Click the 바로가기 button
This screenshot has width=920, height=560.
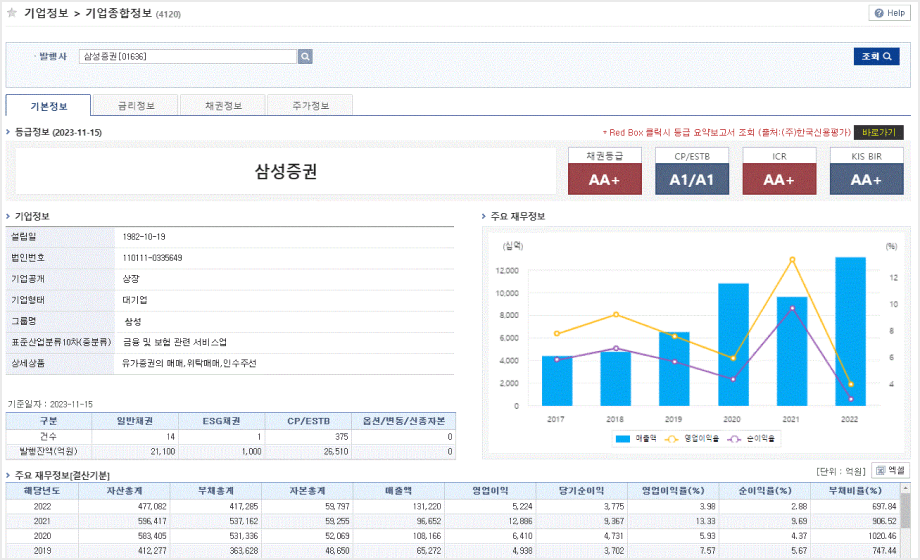879,133
